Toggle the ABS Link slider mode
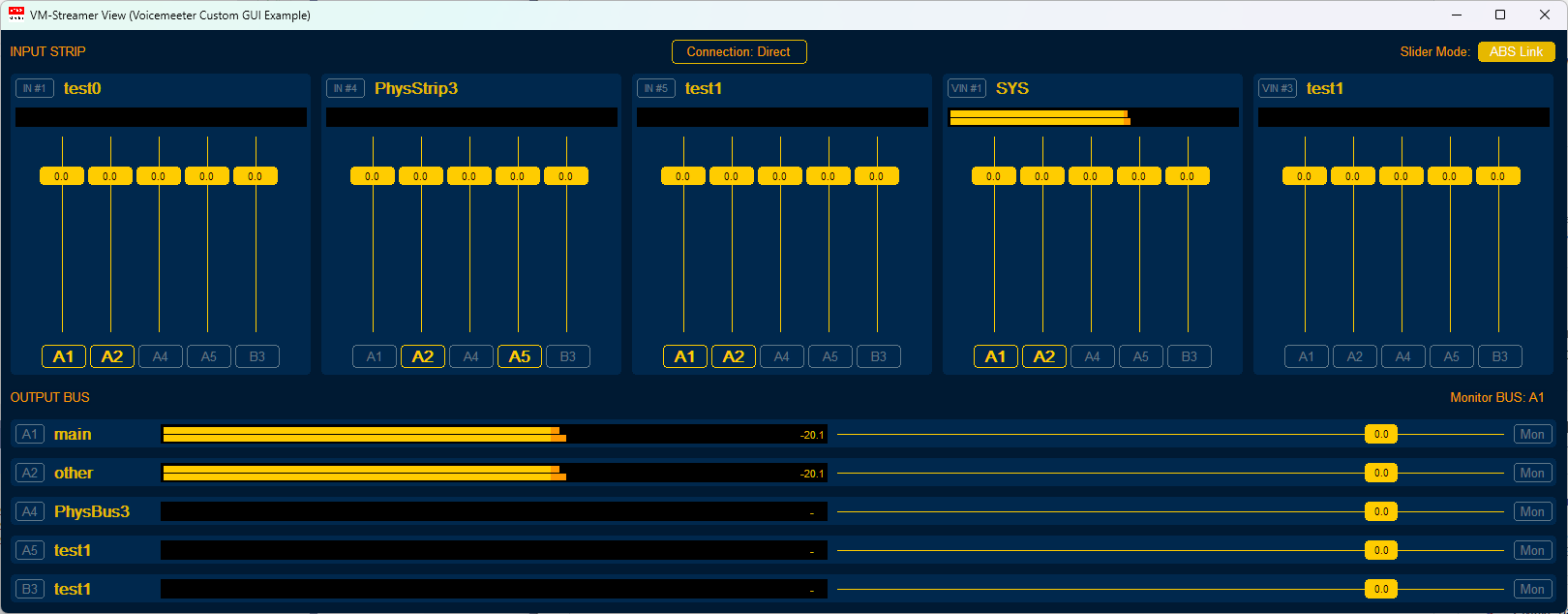 tap(1516, 51)
